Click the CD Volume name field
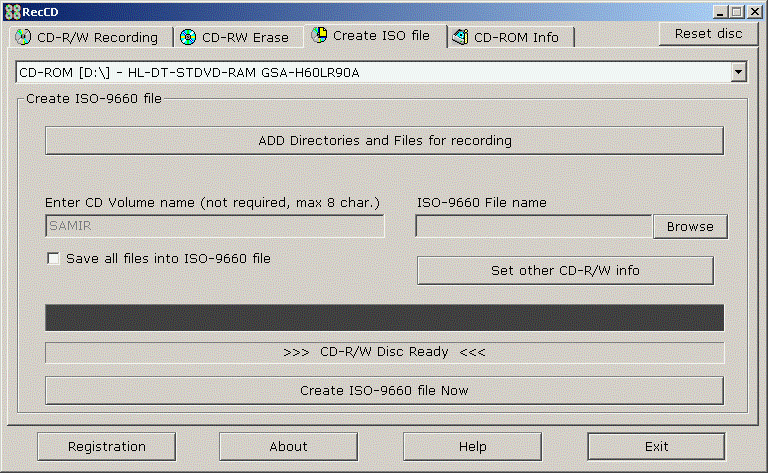This screenshot has height=473, width=768. pos(215,226)
